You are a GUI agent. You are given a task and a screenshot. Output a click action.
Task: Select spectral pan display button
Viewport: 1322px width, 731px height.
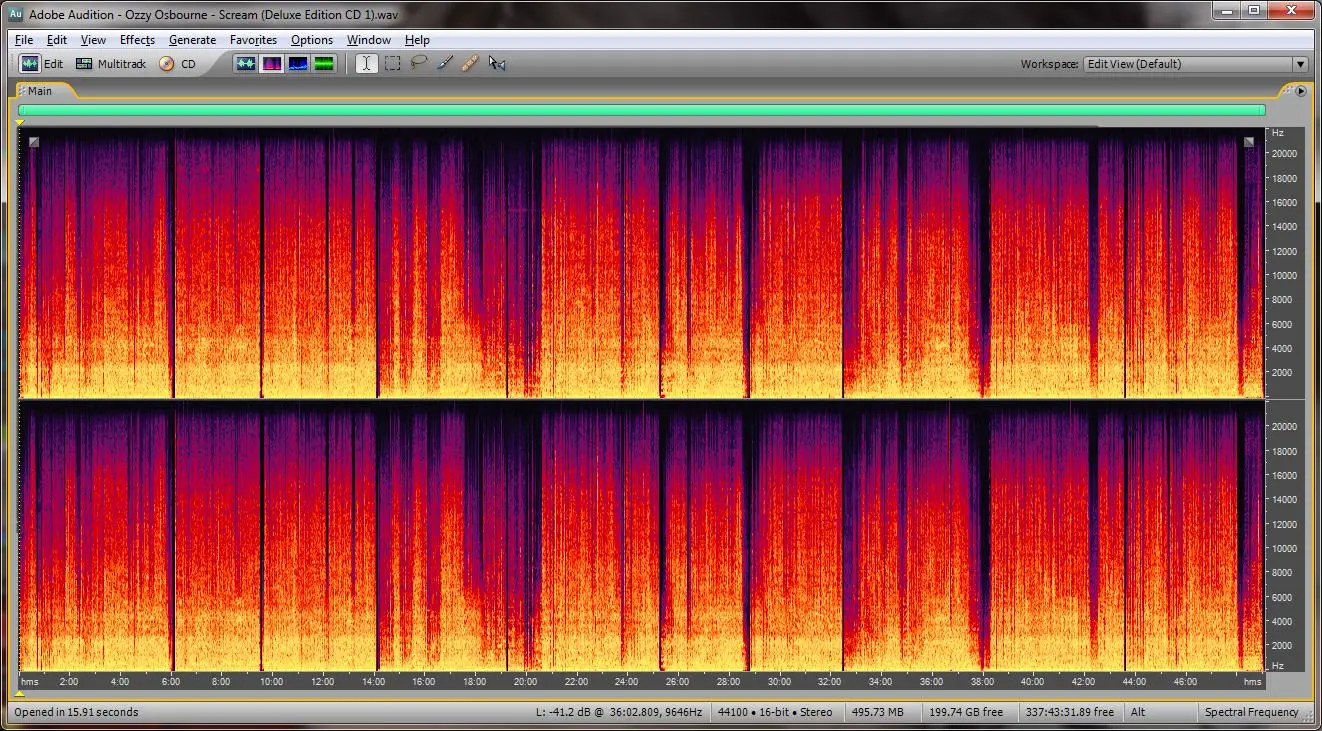(298, 64)
